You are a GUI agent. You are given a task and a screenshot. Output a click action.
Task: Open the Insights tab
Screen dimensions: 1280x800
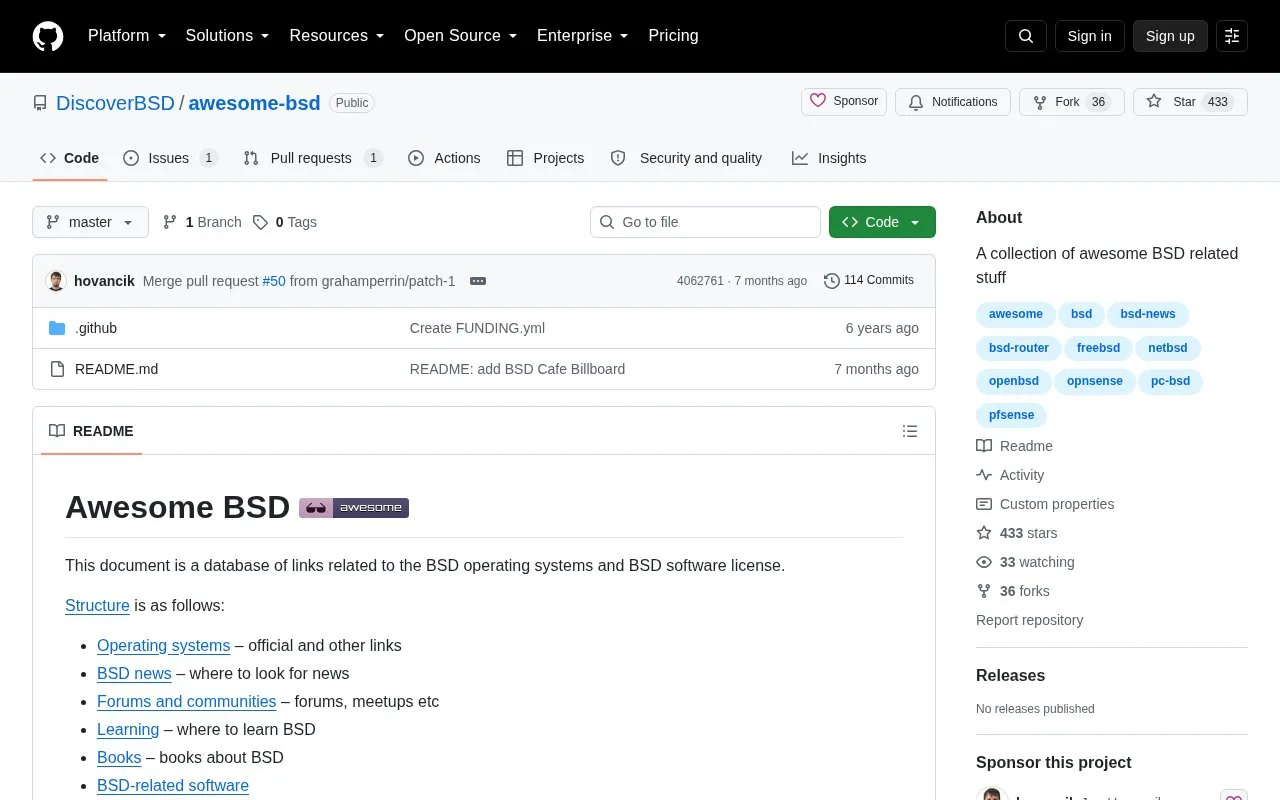[x=829, y=158]
